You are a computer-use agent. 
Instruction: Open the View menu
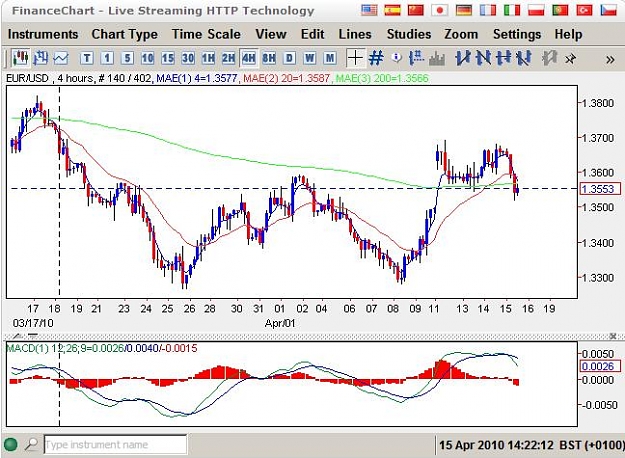[271, 34]
